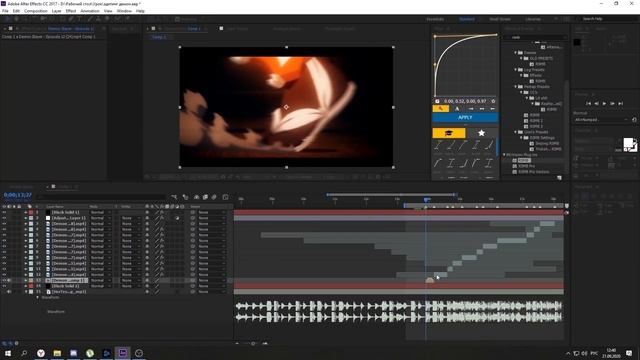The width and height of the screenshot is (640, 360).
Task: Click the current timecode 0;00;13;27
Action: pyautogui.click(x=18, y=195)
